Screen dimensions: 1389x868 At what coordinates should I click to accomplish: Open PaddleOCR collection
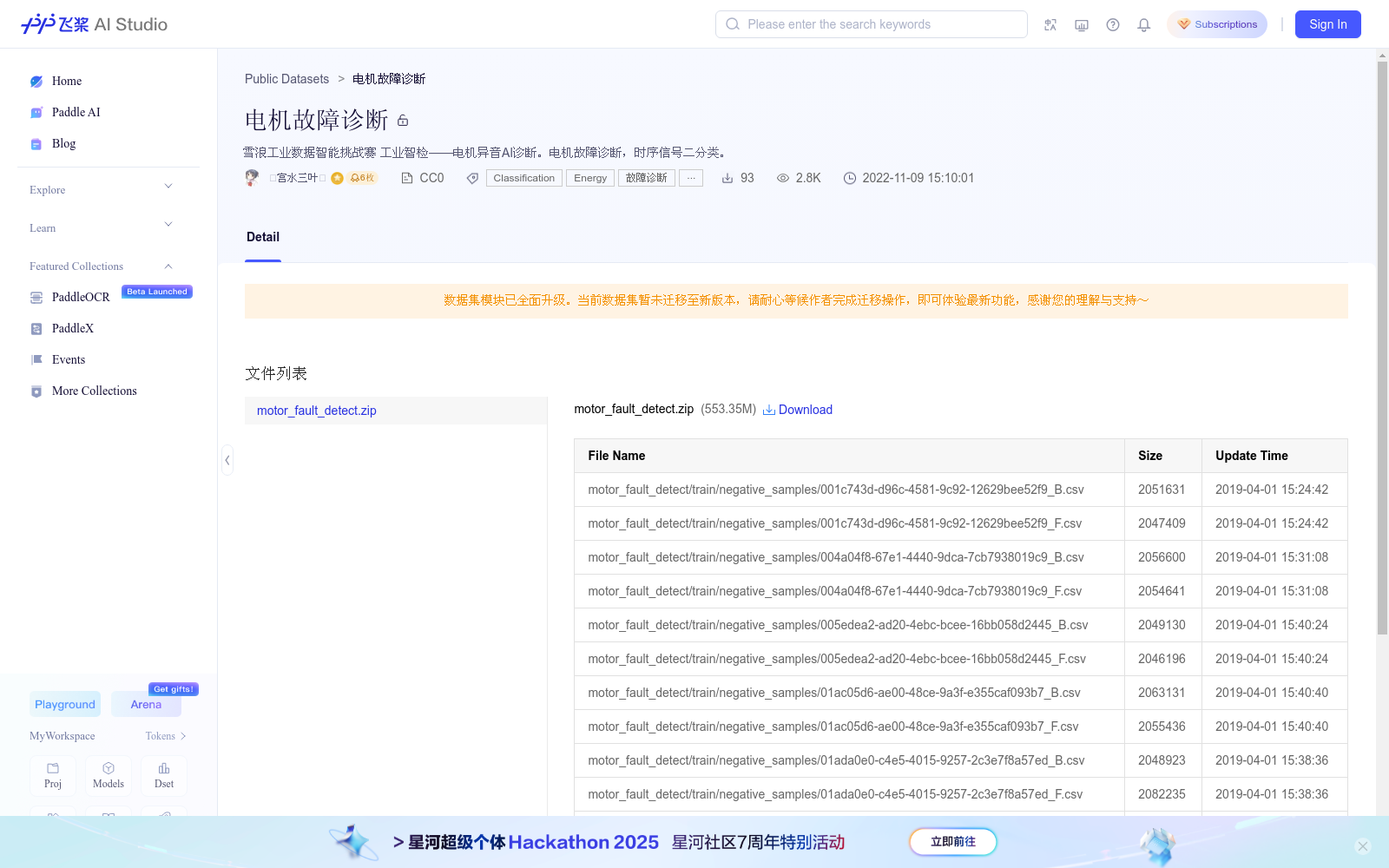[x=81, y=298]
